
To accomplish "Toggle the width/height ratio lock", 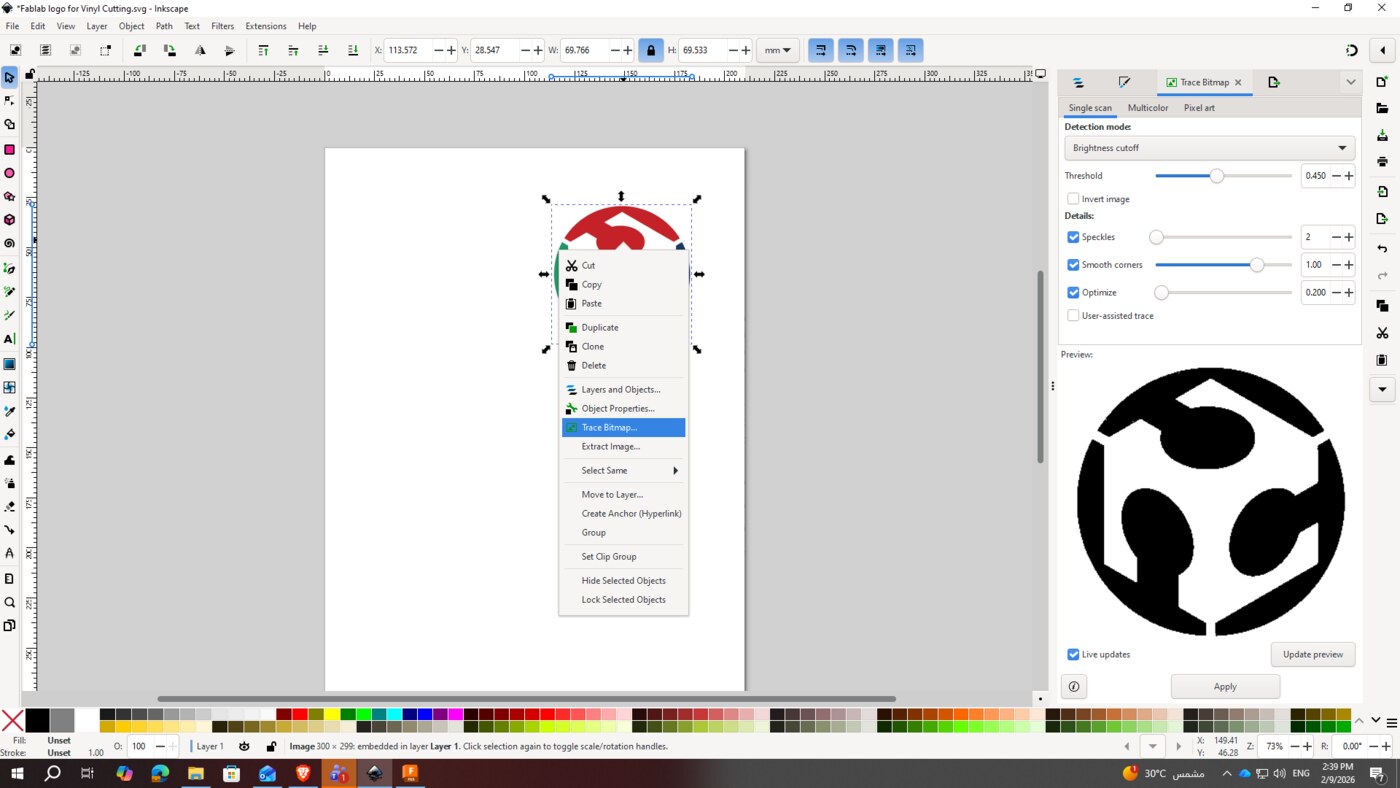I will [651, 50].
